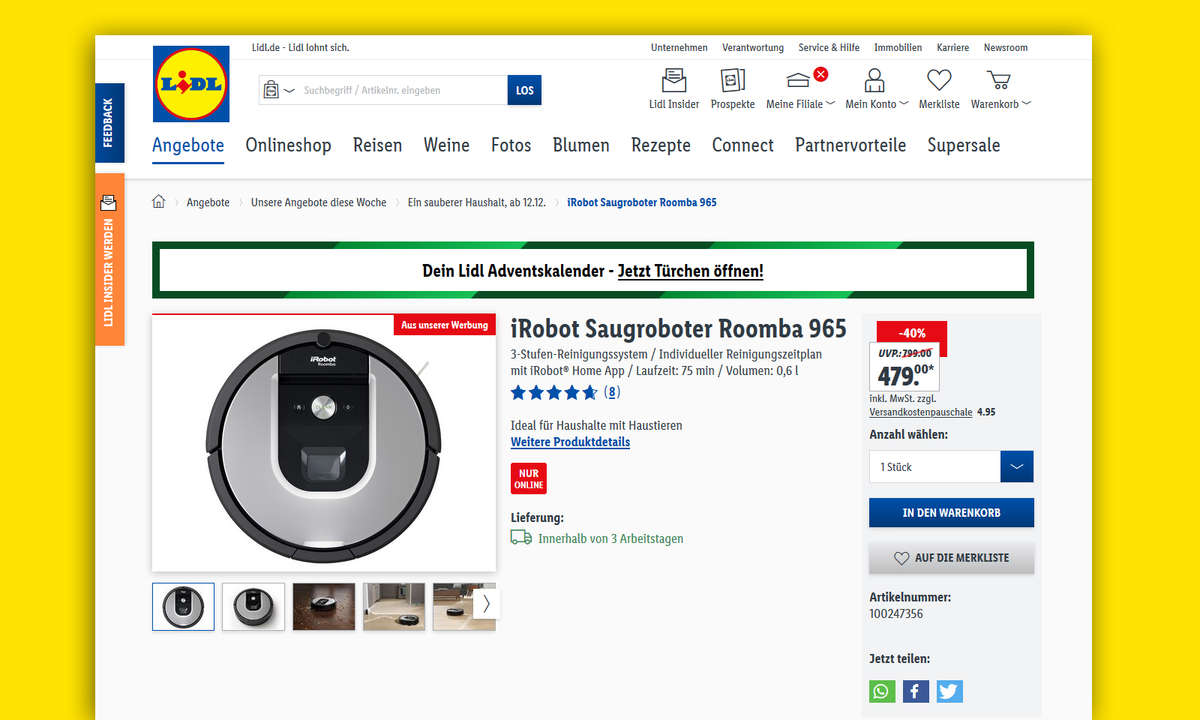Screen dimensions: 1200x720
Task: Go to Angebote breadcrumb
Action: tap(208, 202)
